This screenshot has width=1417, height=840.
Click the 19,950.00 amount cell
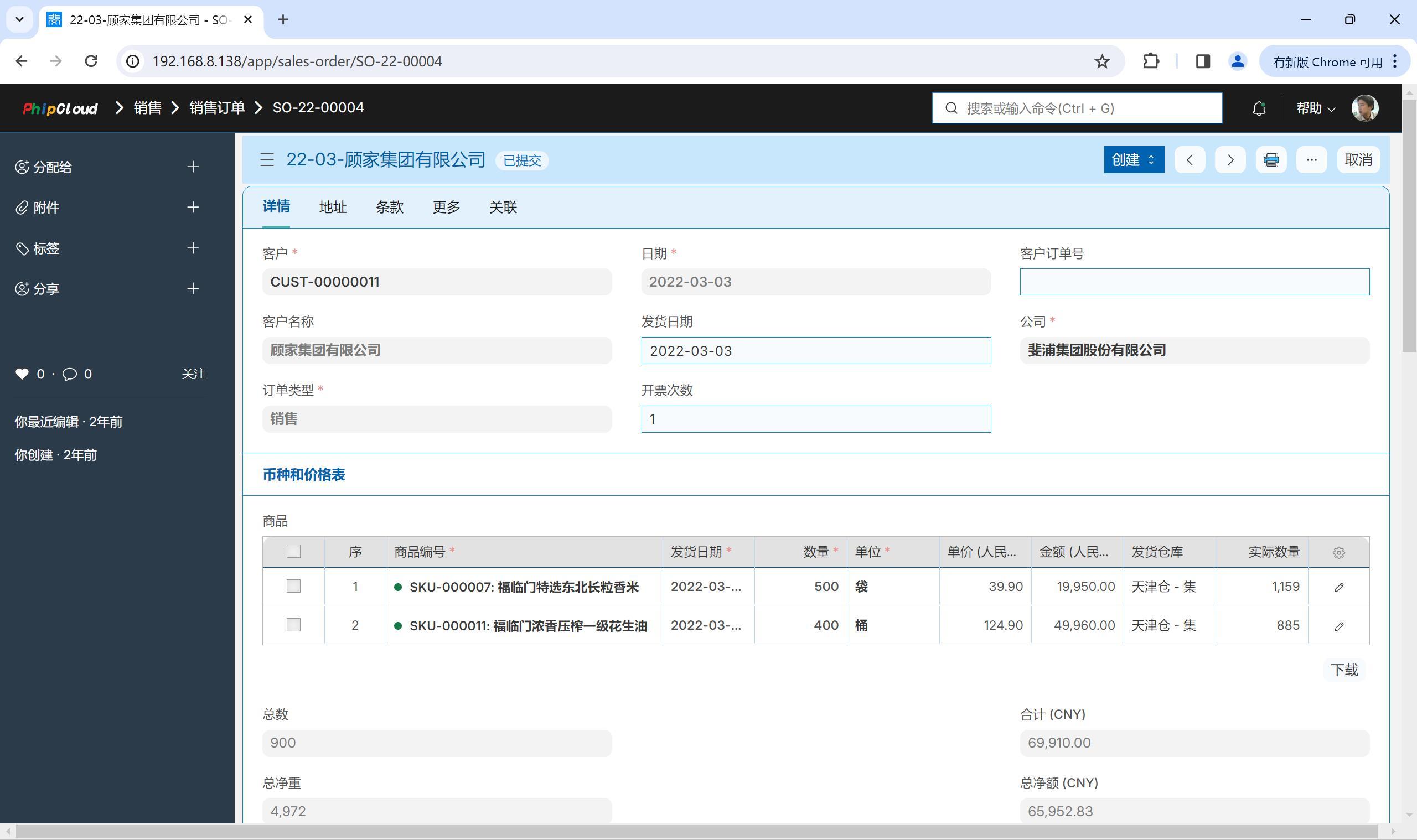1077,587
